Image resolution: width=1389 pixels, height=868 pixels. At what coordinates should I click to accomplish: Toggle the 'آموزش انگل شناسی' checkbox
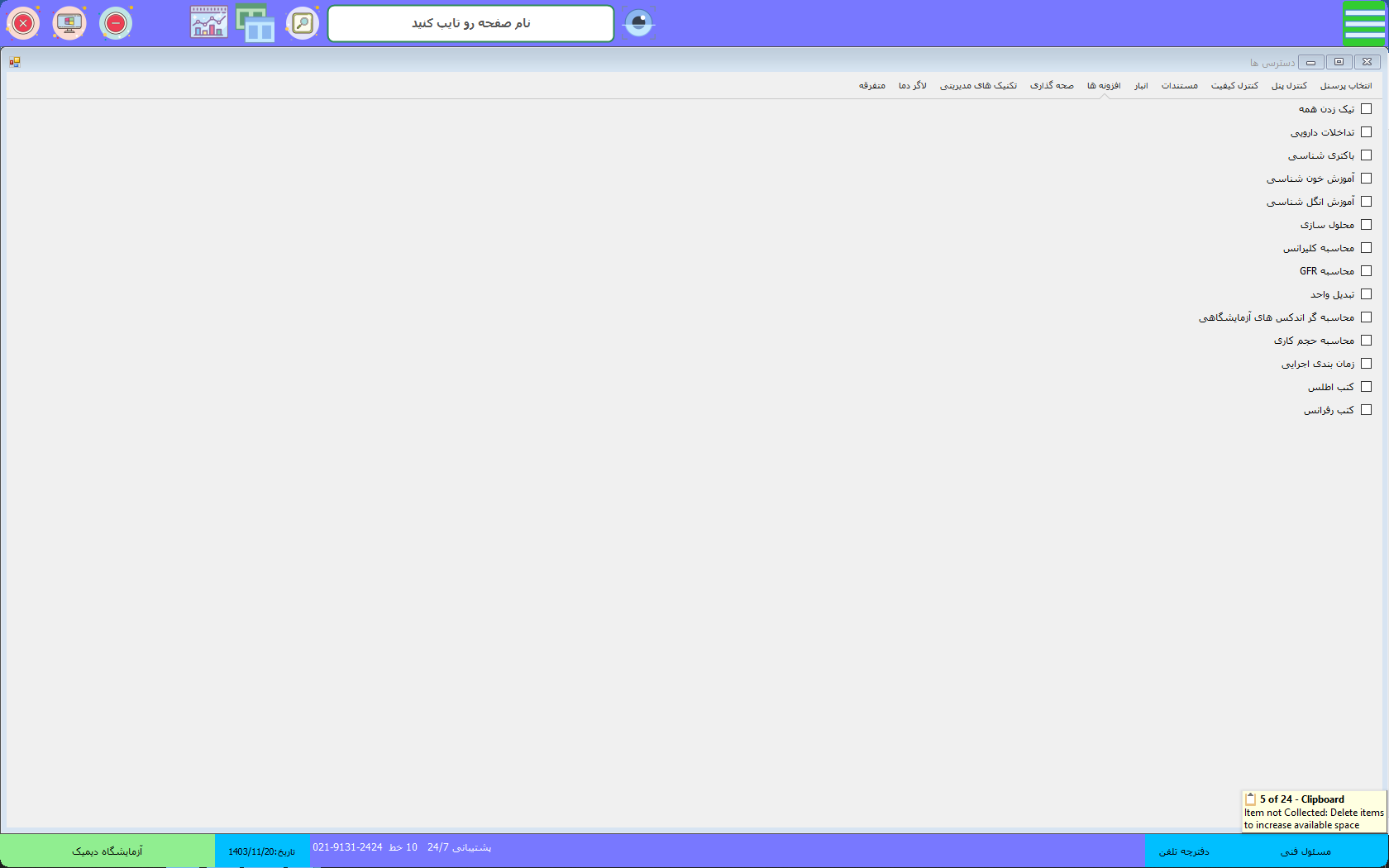[1366, 202]
